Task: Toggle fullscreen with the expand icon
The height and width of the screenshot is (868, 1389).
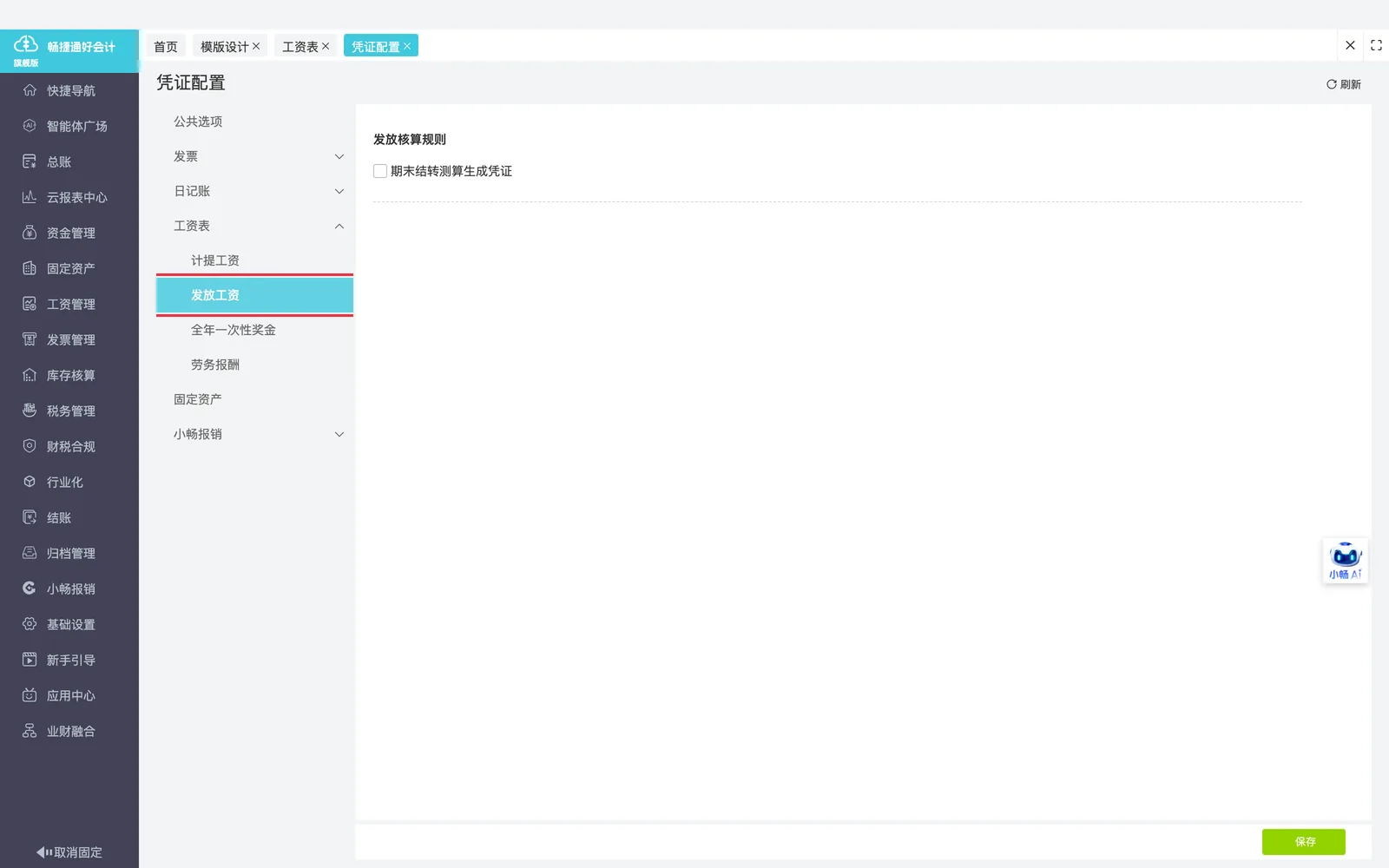Action: click(1376, 45)
